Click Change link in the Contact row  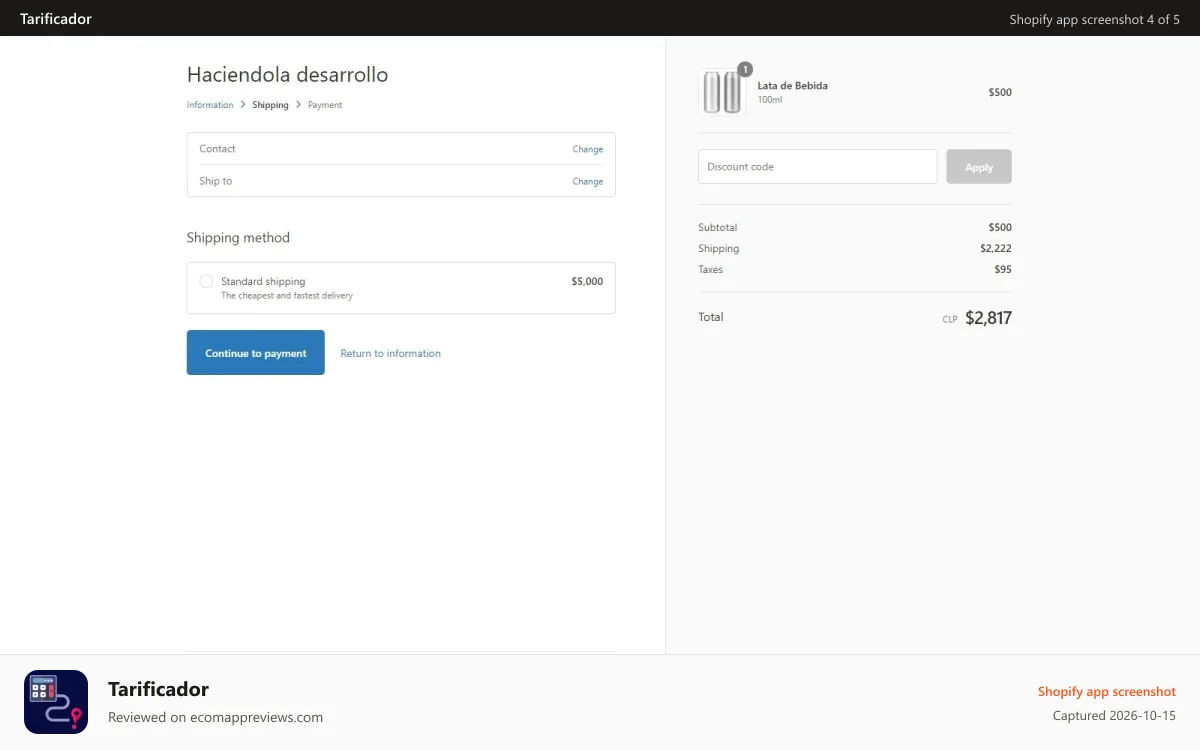pos(588,149)
